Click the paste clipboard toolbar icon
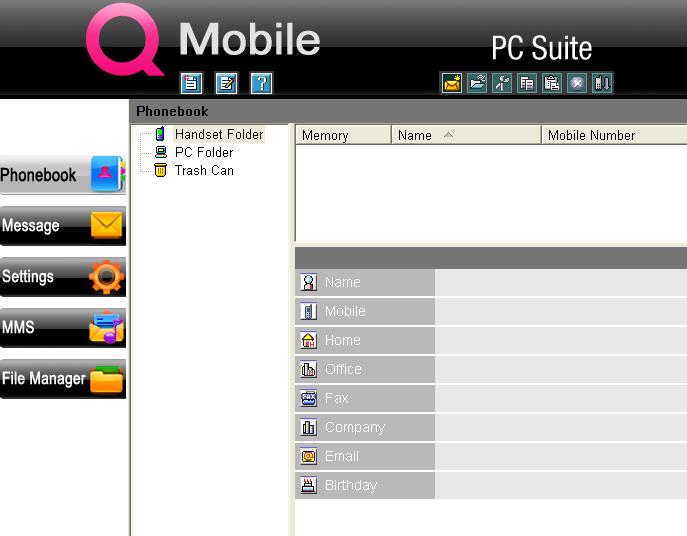 tap(552, 83)
